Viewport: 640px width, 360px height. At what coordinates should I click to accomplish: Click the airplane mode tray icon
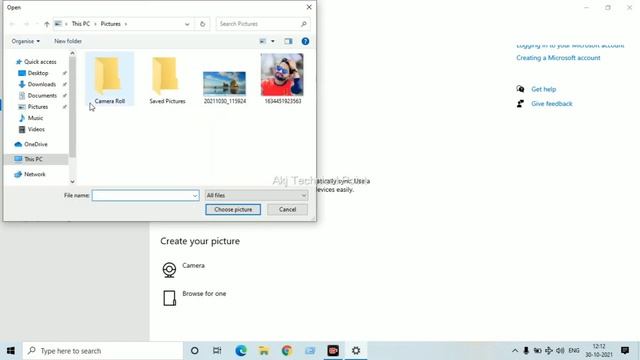point(549,351)
